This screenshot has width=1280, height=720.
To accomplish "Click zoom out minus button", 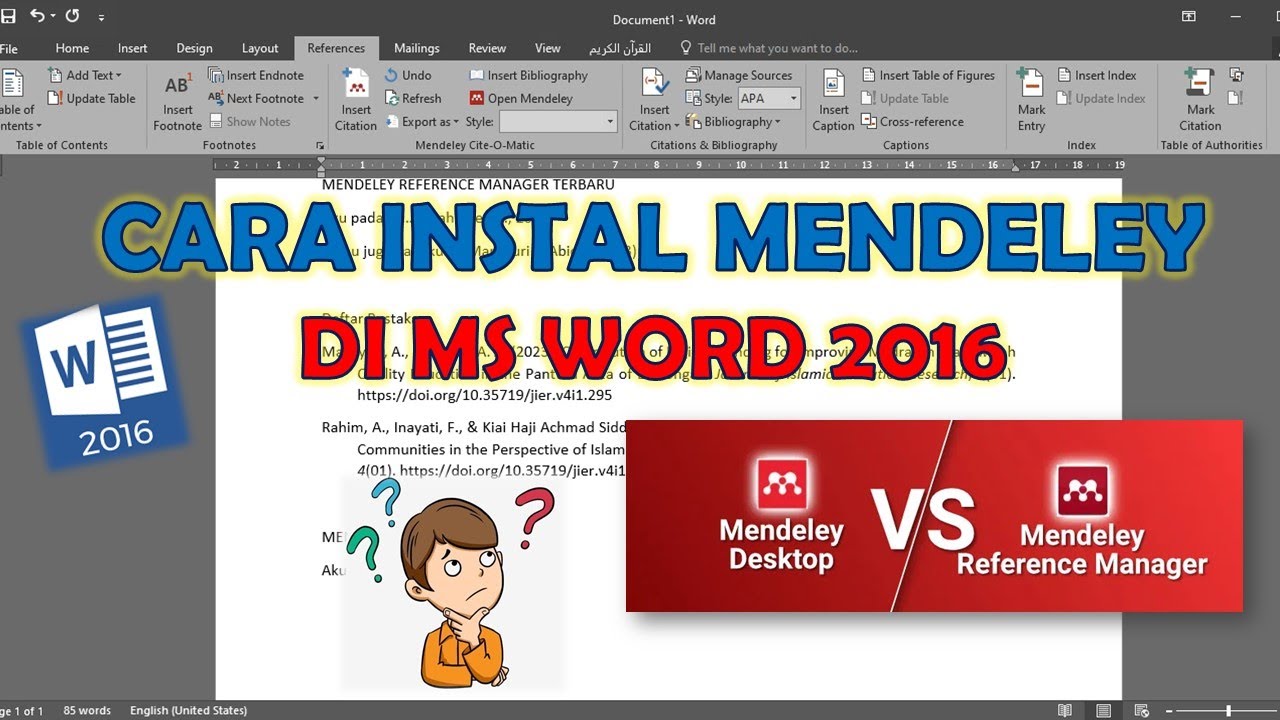I will tap(1171, 711).
